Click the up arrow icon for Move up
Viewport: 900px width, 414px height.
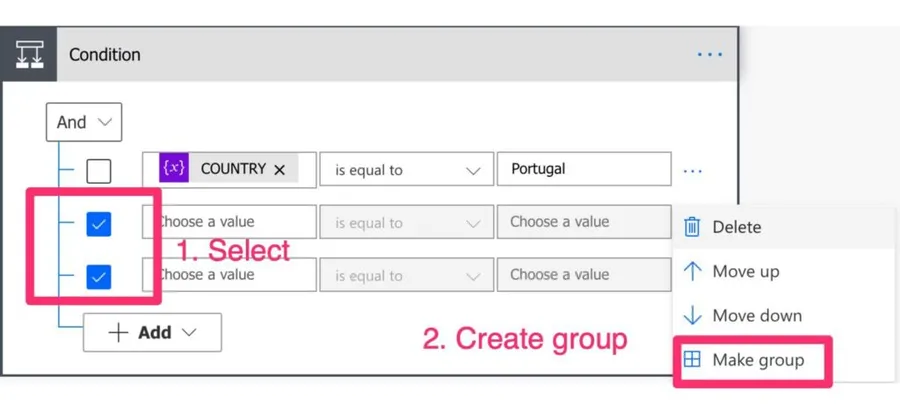[x=692, y=272]
